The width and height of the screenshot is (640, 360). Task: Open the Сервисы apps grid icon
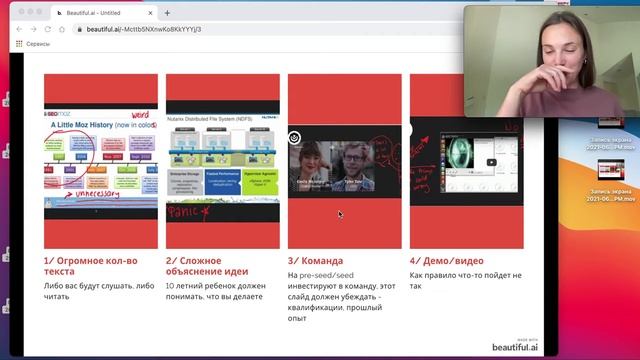pyautogui.click(x=19, y=44)
